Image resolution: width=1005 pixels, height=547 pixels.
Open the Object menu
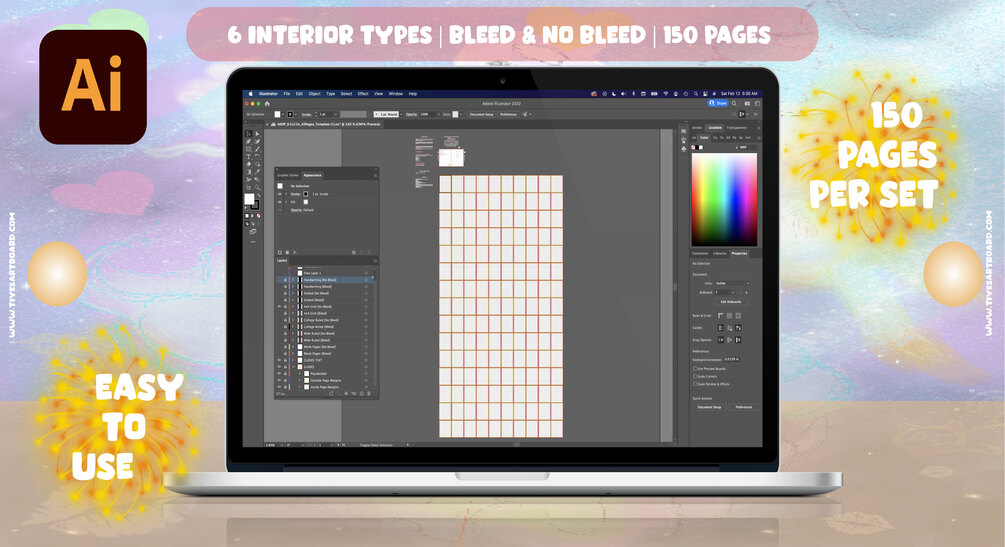(x=315, y=94)
